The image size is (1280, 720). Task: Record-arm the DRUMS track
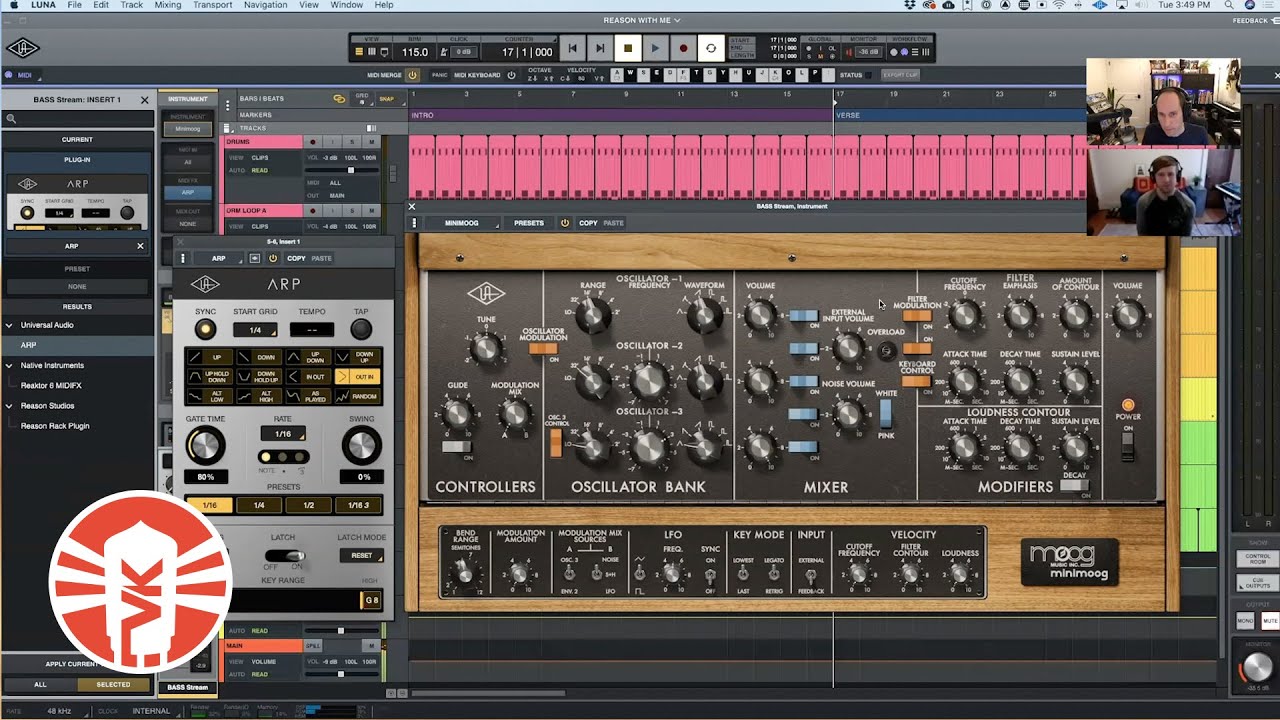tap(312, 142)
